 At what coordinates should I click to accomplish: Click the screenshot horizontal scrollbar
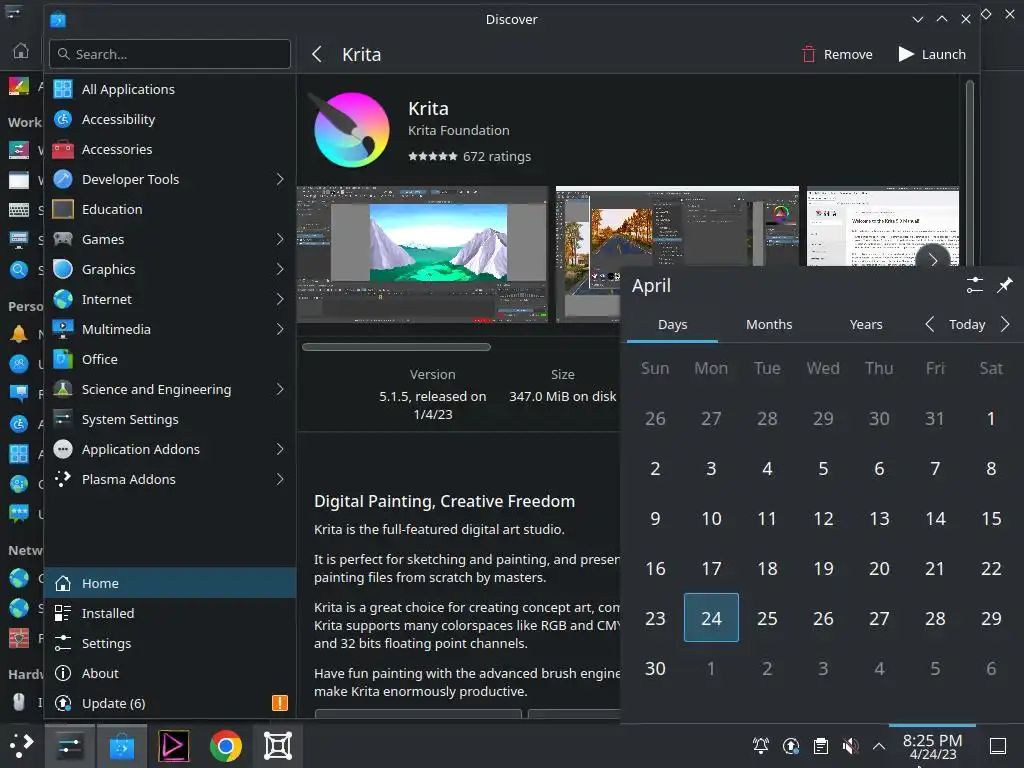pyautogui.click(x=396, y=347)
